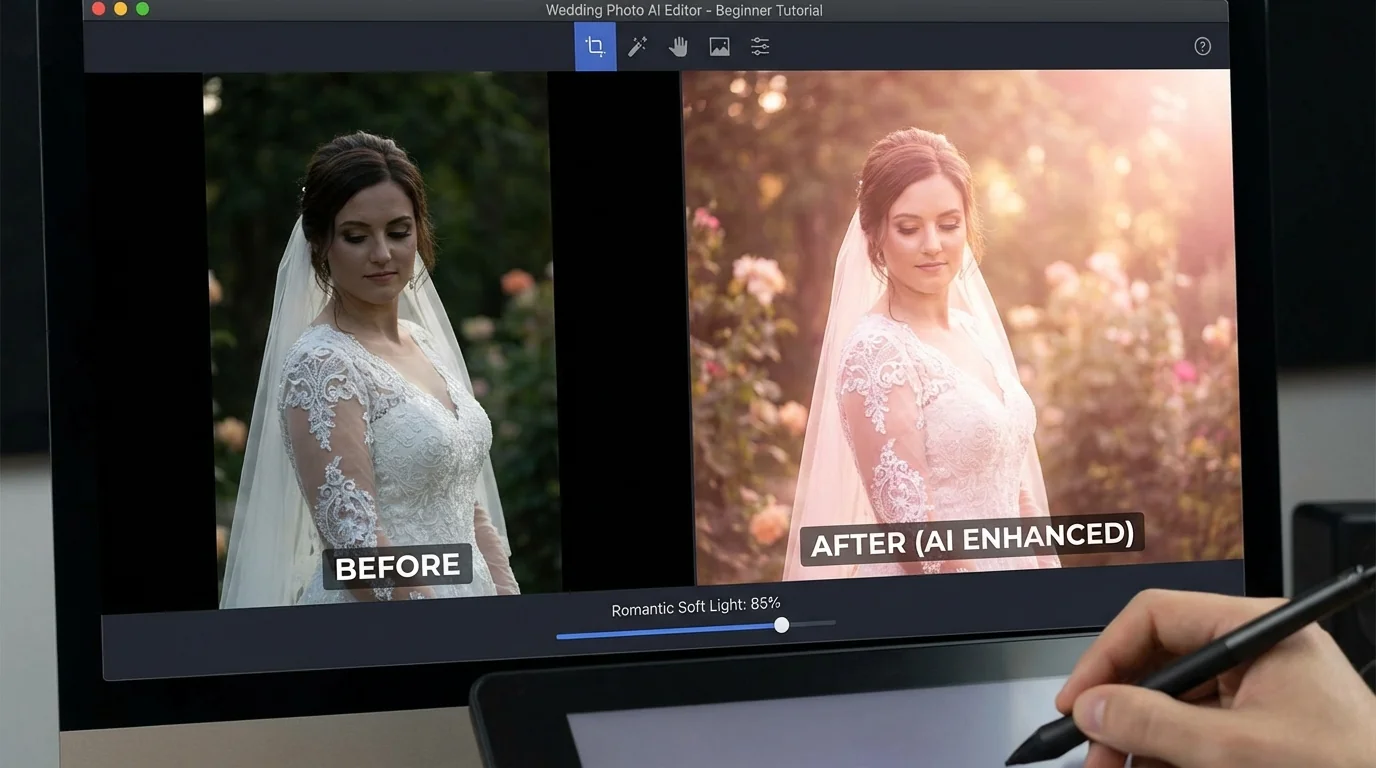Activate the magic wand AI enhance tool
The image size is (1376, 768).
coord(637,47)
